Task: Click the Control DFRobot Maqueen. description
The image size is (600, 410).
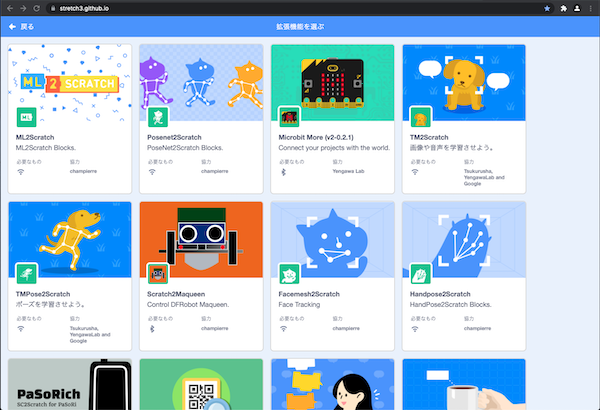Action: click(x=188, y=304)
